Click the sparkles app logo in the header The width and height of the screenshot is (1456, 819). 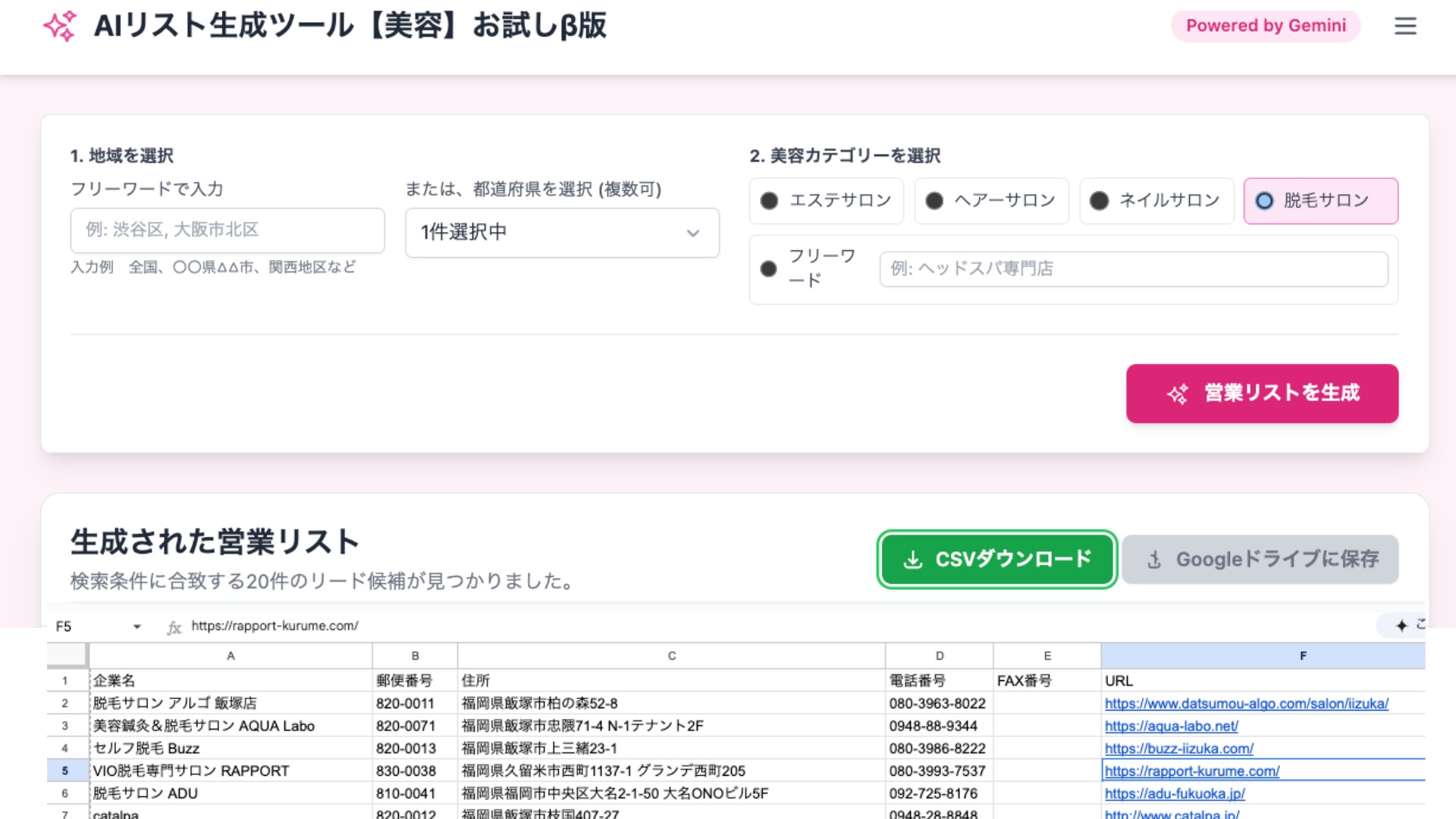61,25
